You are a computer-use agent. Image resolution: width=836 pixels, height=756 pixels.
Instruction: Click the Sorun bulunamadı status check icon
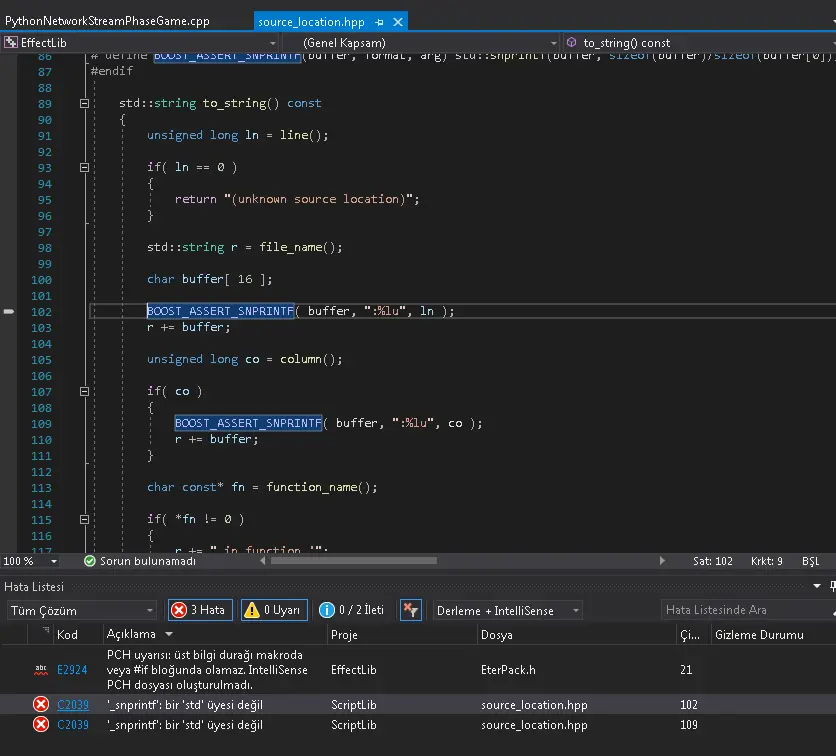tap(90, 561)
